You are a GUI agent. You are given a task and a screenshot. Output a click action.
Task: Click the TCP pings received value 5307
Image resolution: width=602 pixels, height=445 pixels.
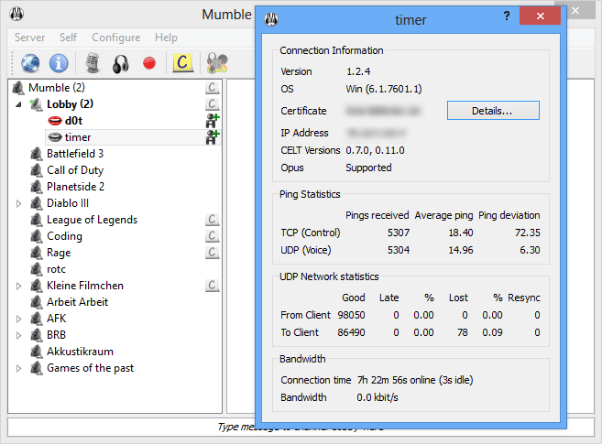pyautogui.click(x=398, y=233)
